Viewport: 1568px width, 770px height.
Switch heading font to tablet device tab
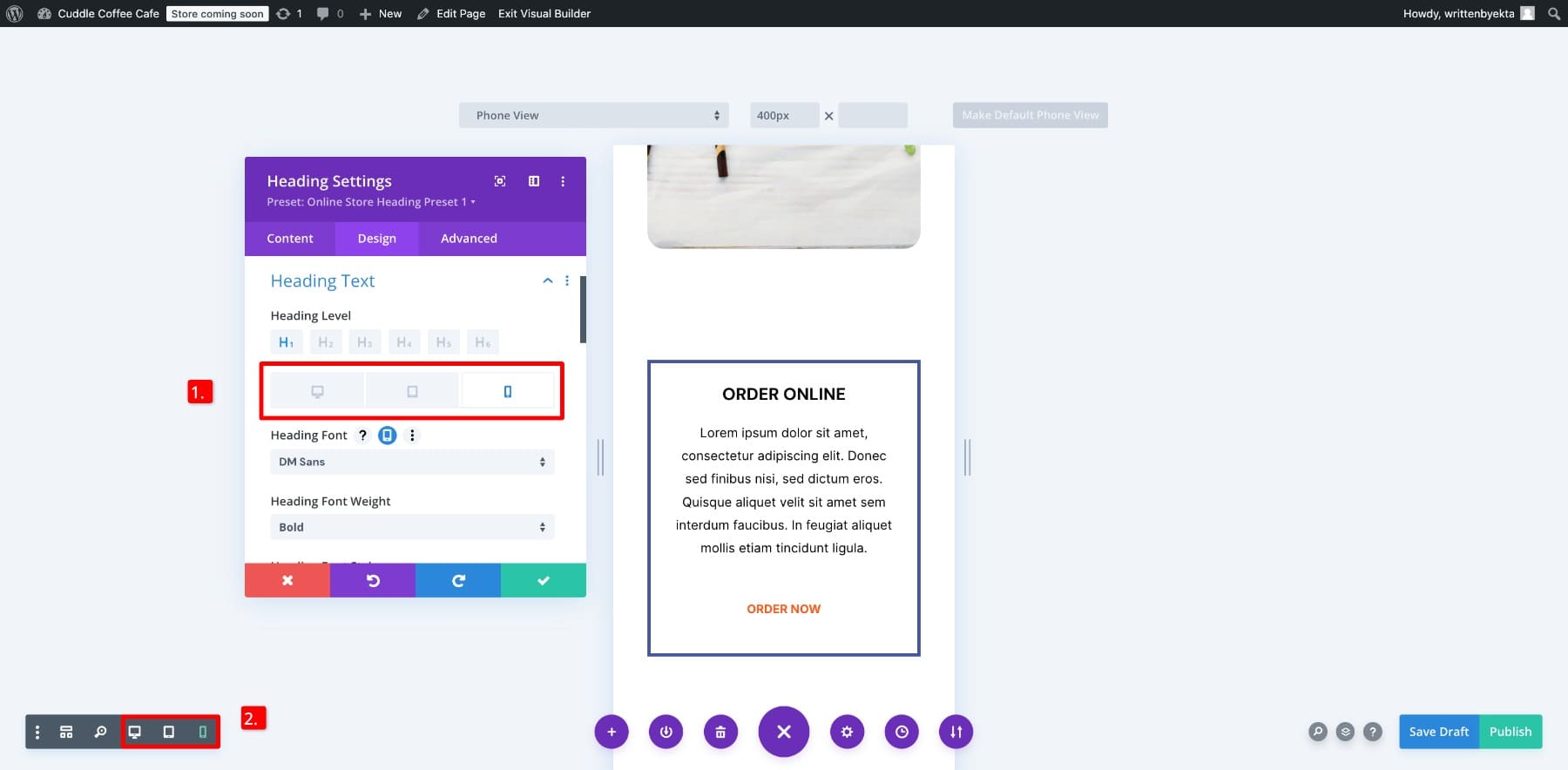click(412, 392)
